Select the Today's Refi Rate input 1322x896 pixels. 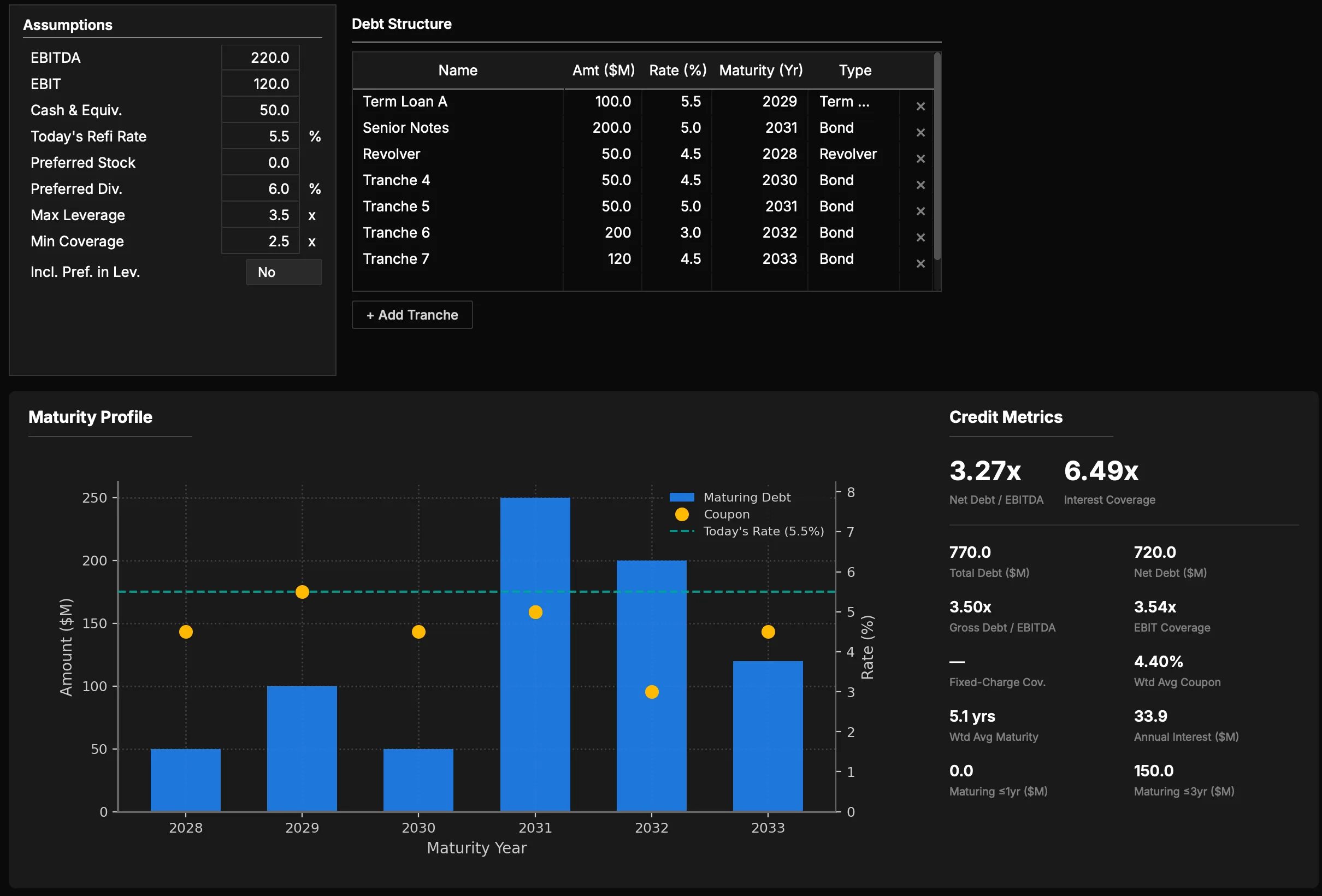[x=260, y=137]
